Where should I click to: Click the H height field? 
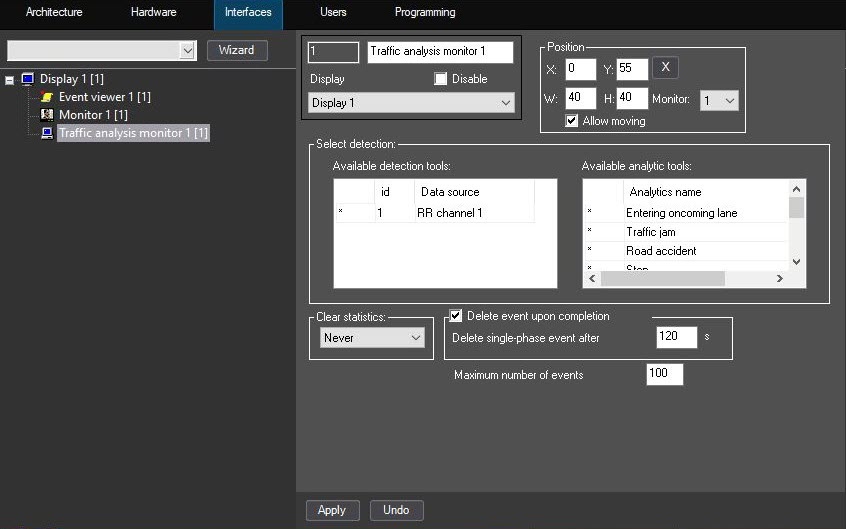(632, 98)
